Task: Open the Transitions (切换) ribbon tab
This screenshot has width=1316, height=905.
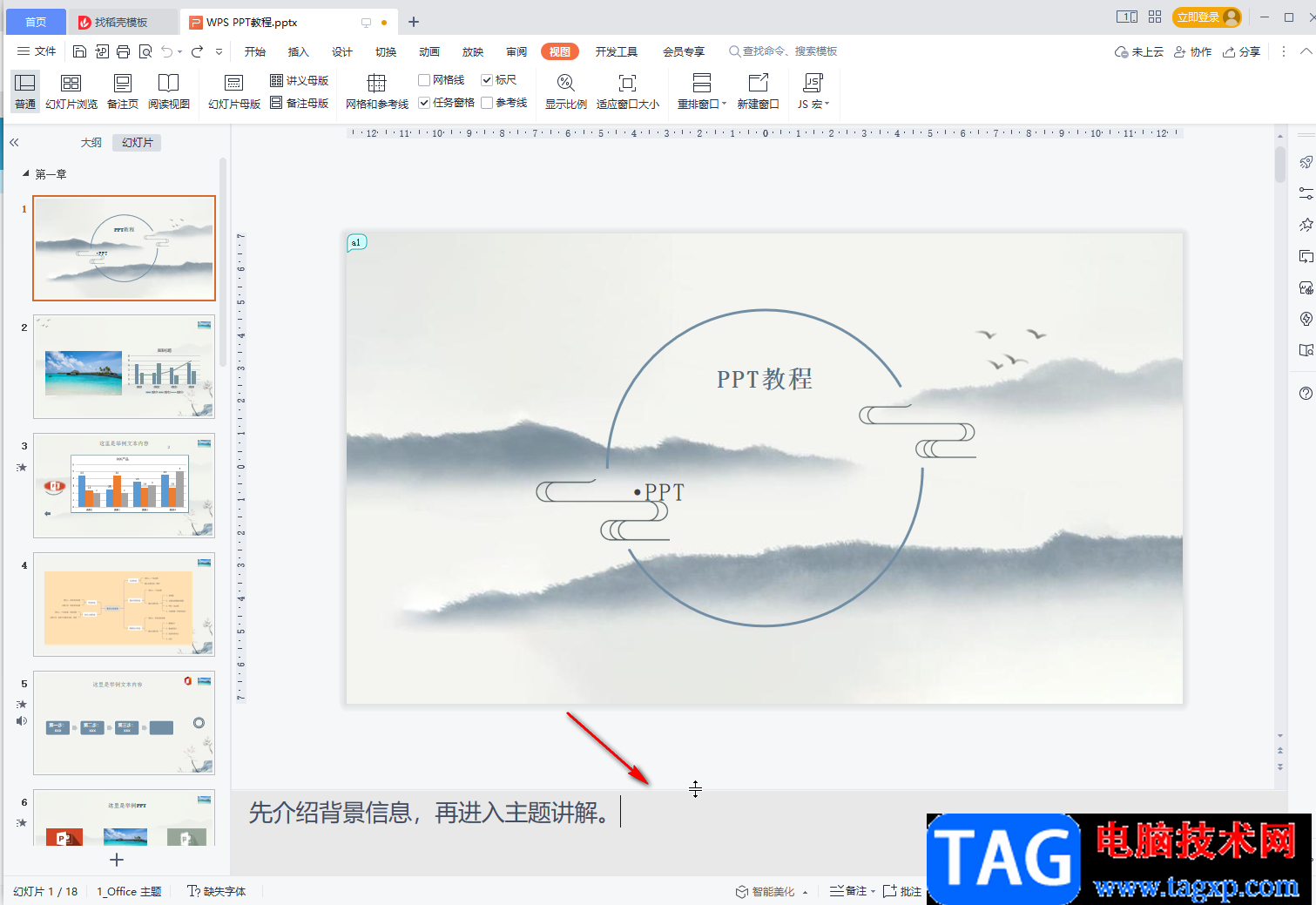Action: tap(386, 51)
